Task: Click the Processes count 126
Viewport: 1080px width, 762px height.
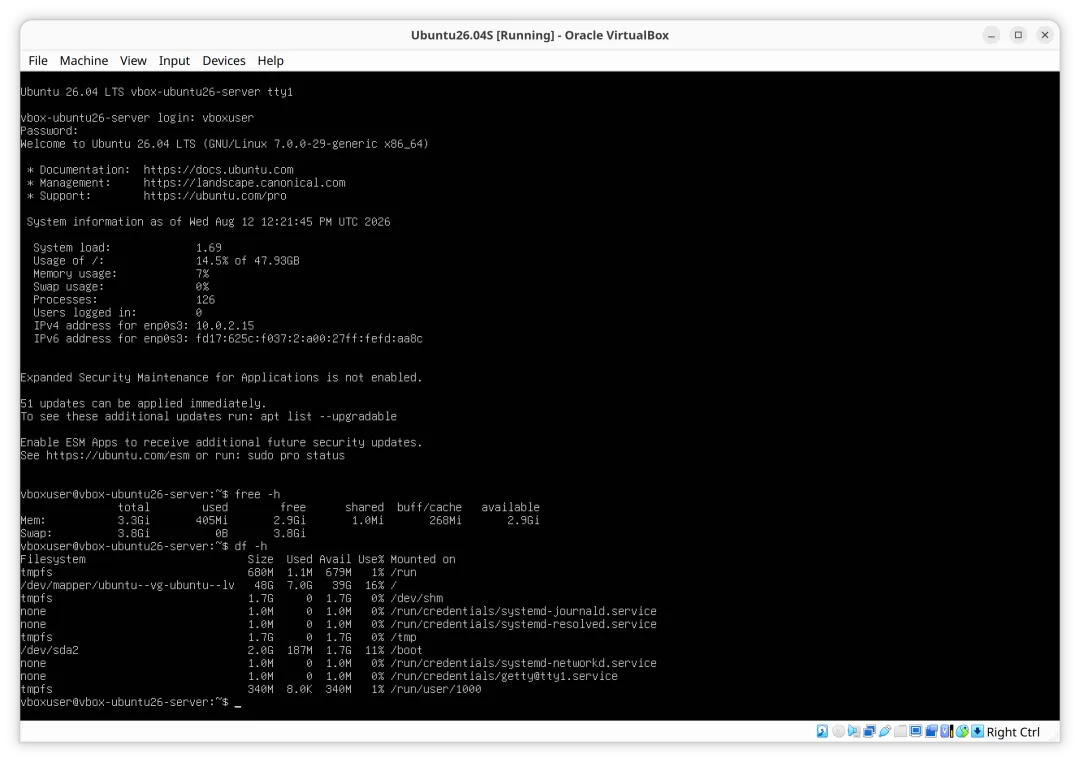Action: click(205, 300)
